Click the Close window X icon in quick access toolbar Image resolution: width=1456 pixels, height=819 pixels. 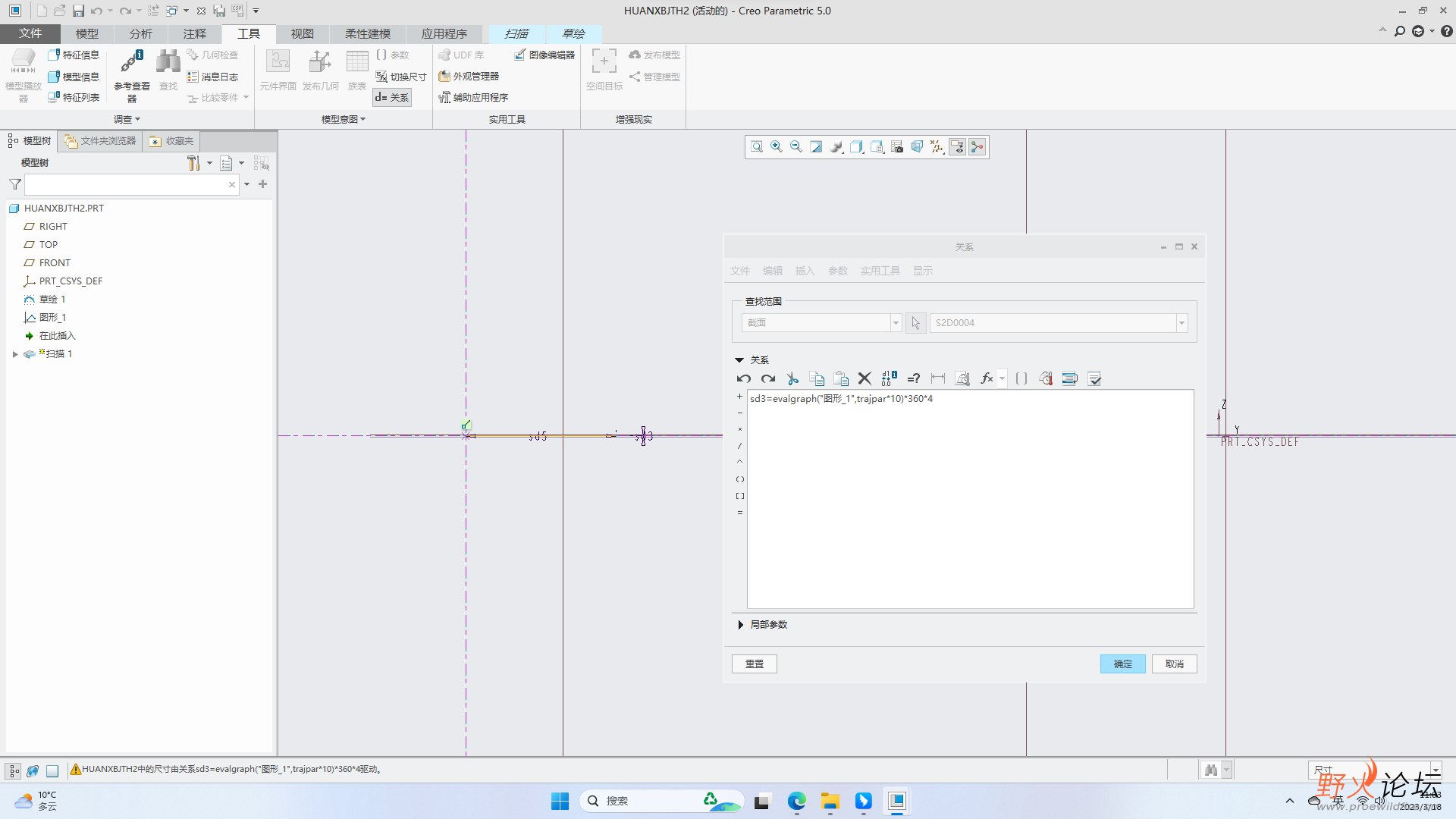(201, 11)
